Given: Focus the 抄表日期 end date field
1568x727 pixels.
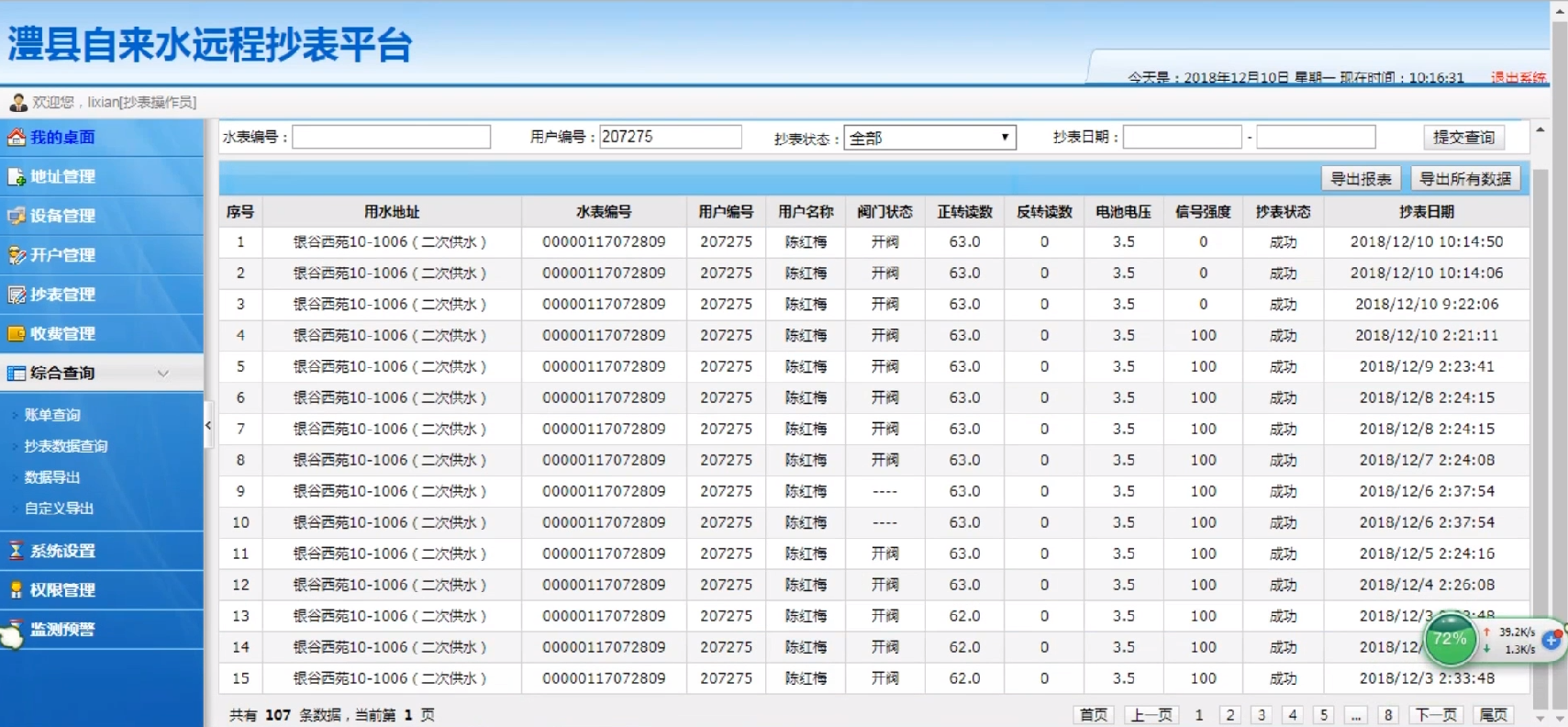Looking at the screenshot, I should [1316, 137].
